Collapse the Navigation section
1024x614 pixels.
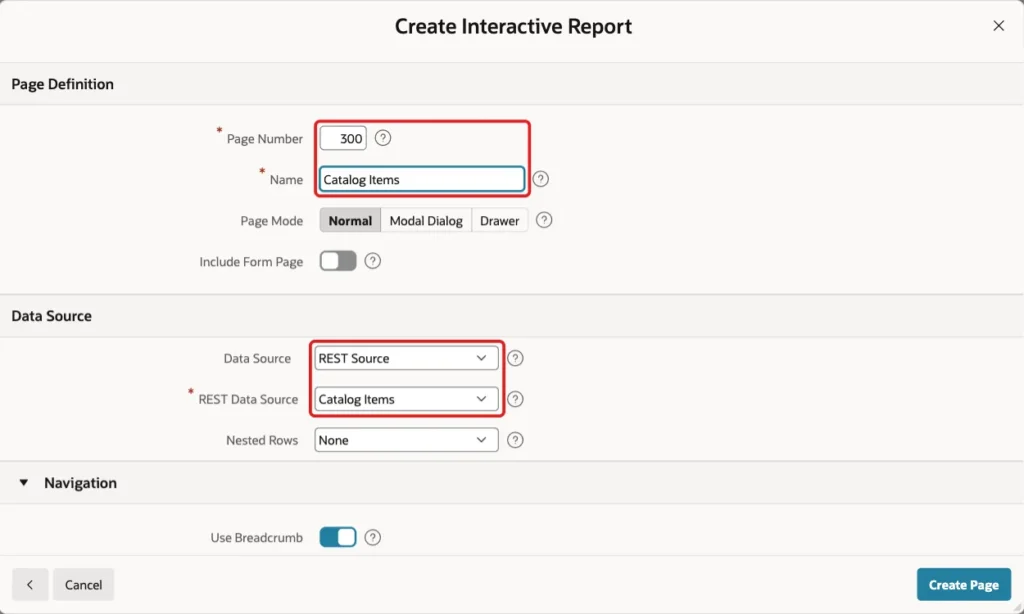point(24,483)
